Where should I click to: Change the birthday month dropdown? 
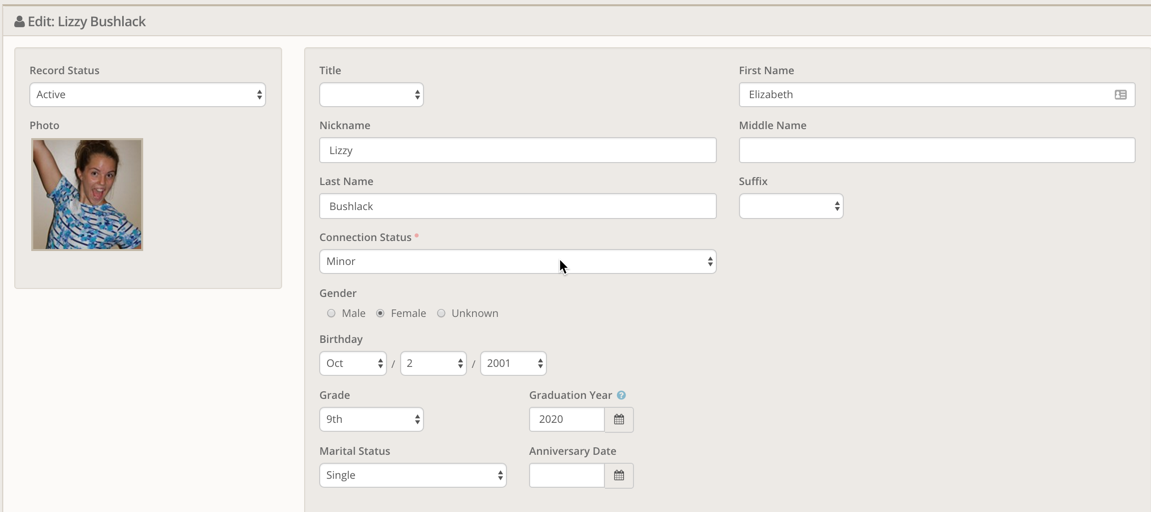tap(353, 364)
